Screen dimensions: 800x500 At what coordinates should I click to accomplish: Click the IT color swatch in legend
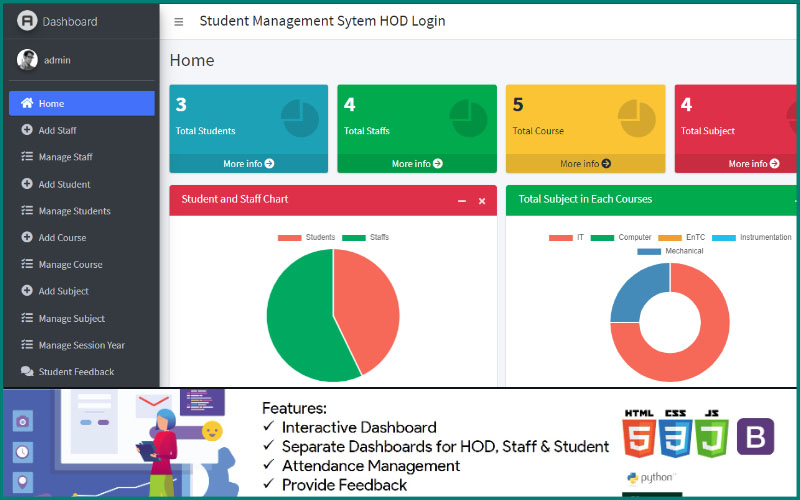561,237
